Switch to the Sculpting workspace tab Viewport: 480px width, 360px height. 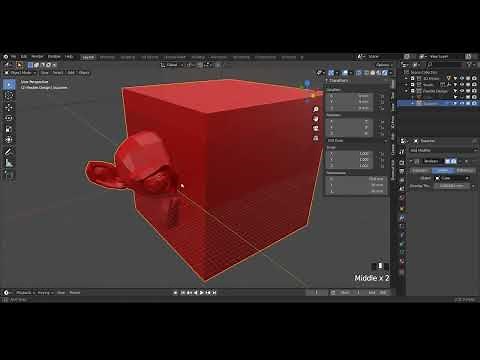click(x=128, y=57)
